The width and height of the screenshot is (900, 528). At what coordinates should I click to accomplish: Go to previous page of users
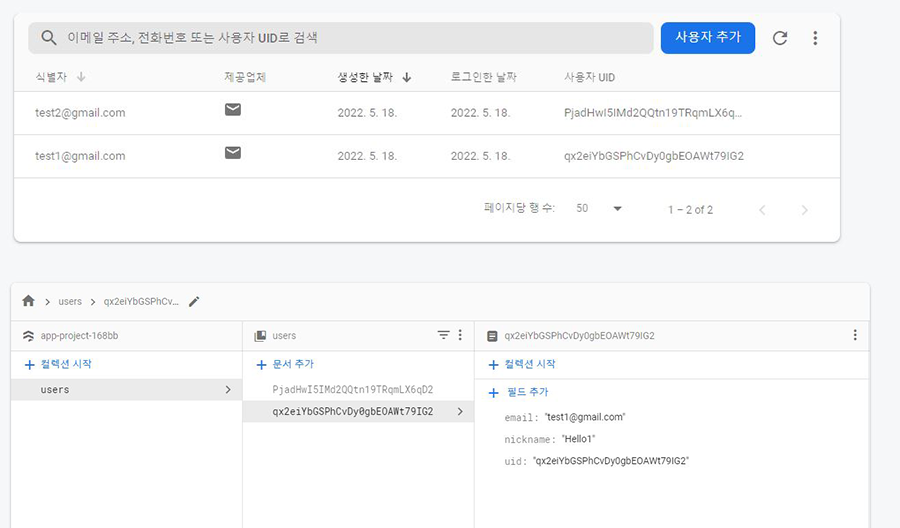coord(762,210)
